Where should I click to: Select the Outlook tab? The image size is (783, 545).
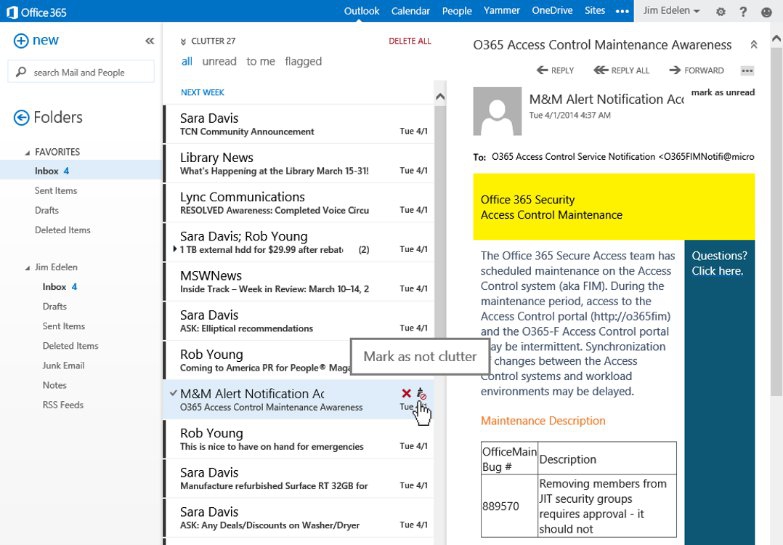point(362,11)
